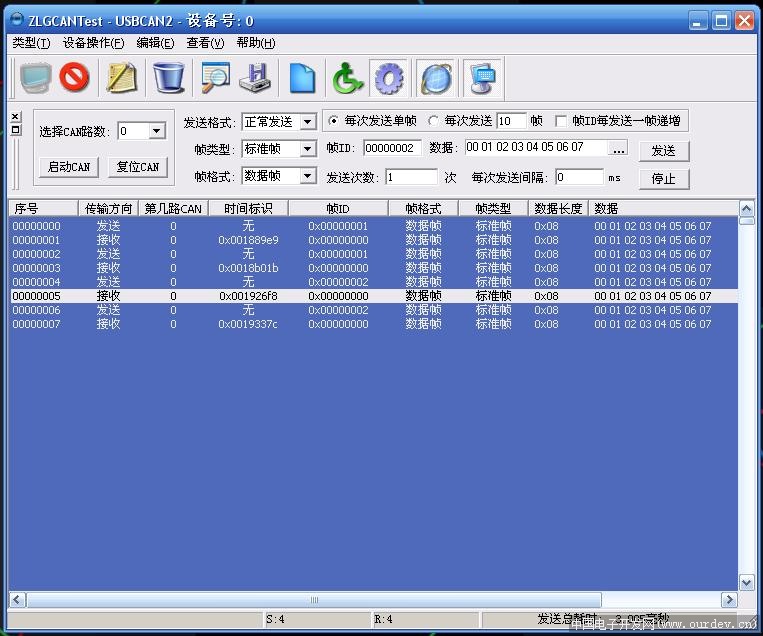Viewport: 763px width, 636px height.
Task: Click the 启动CAN button
Action: (x=69, y=167)
